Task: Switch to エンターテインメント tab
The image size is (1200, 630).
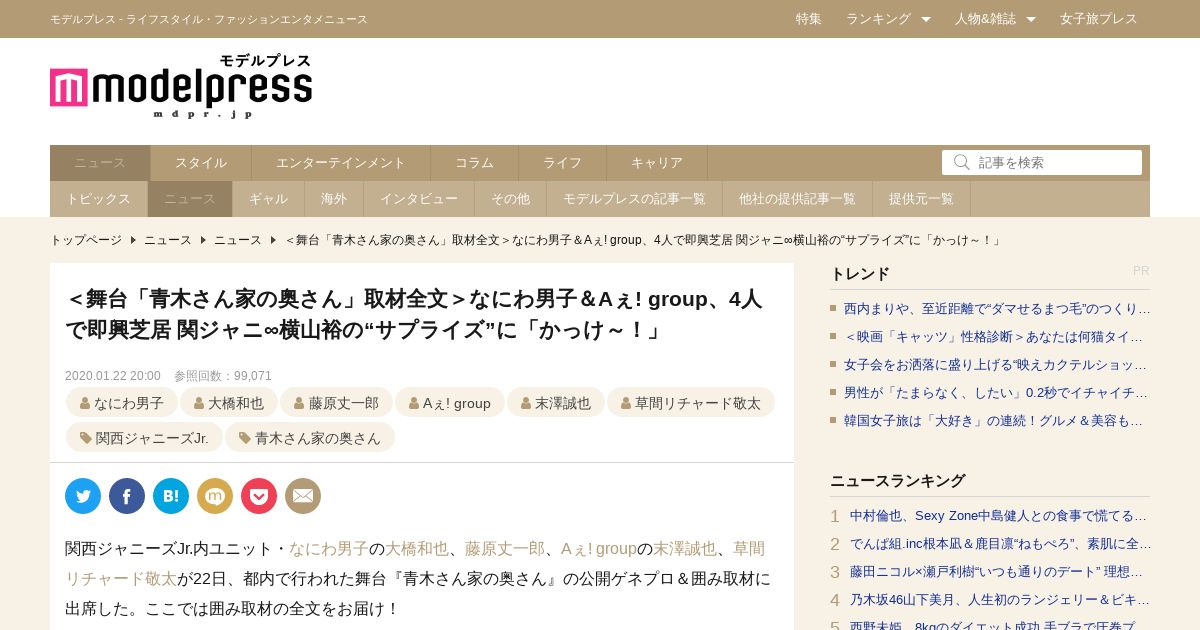Action: point(341,163)
